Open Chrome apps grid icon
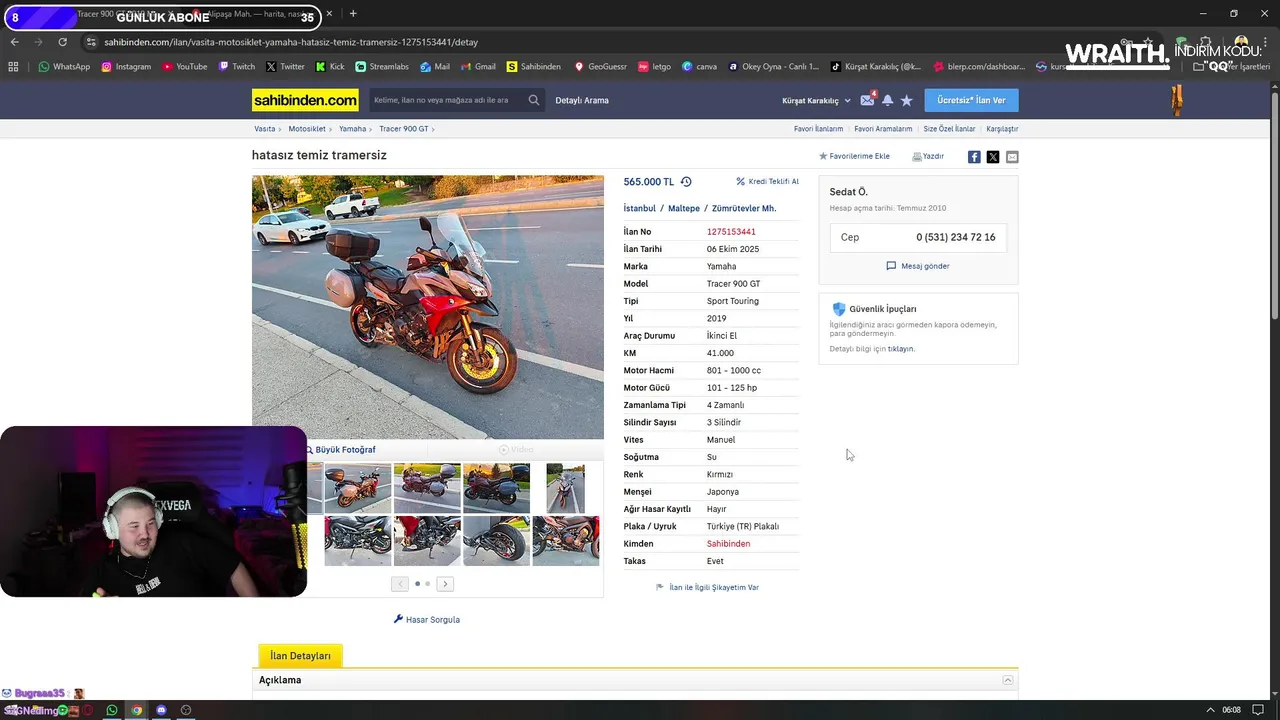The height and width of the screenshot is (720, 1280). click(13, 67)
